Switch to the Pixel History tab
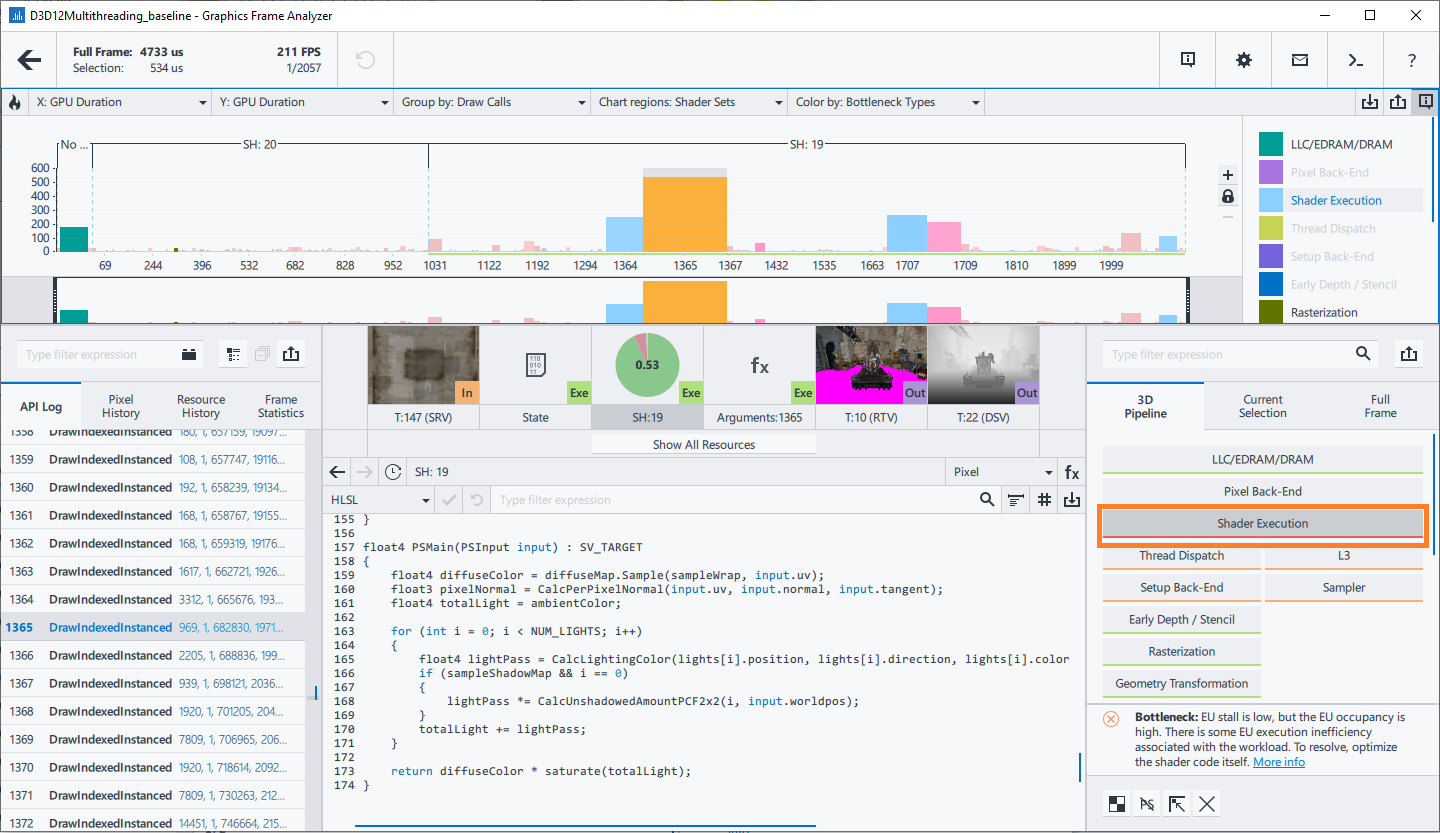The width and height of the screenshot is (1440, 833). 121,406
